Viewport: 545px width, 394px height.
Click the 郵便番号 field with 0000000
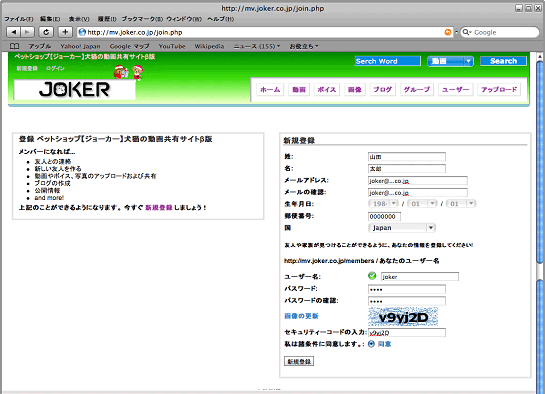point(384,216)
